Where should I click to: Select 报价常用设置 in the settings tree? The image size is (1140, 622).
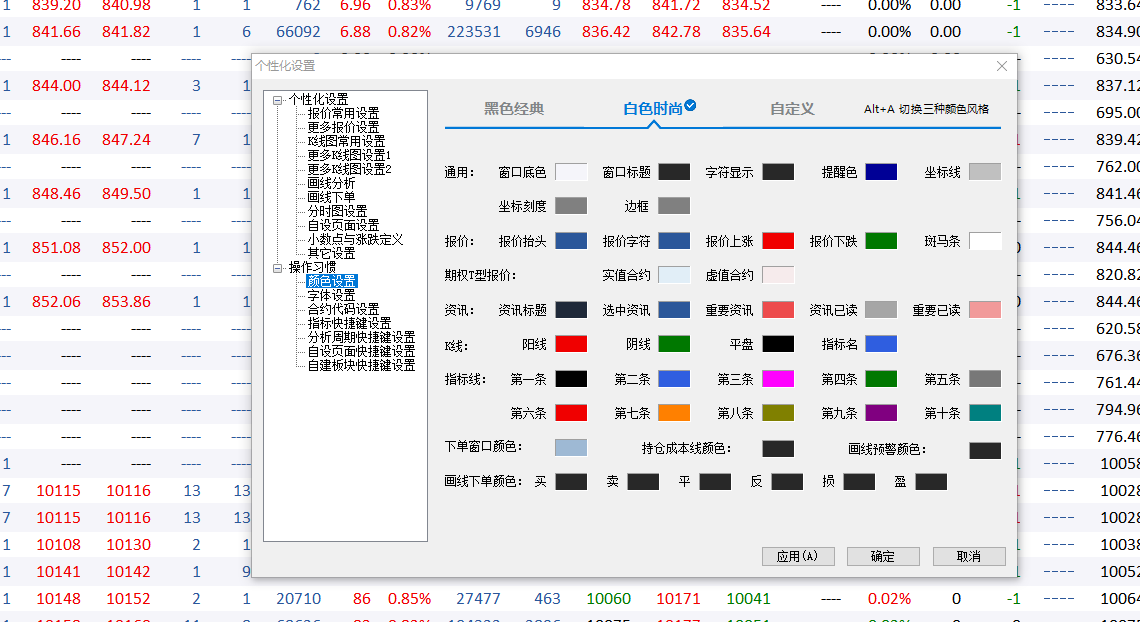coord(343,114)
